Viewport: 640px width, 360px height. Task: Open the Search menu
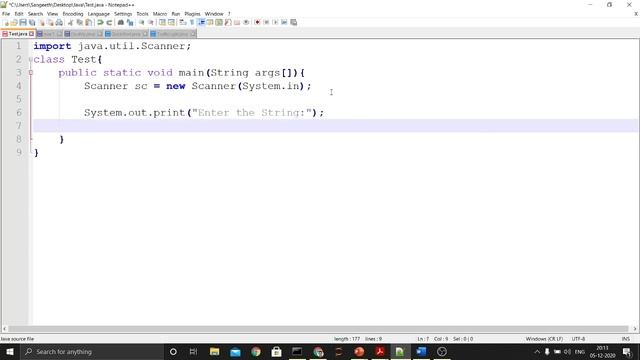click(35, 14)
